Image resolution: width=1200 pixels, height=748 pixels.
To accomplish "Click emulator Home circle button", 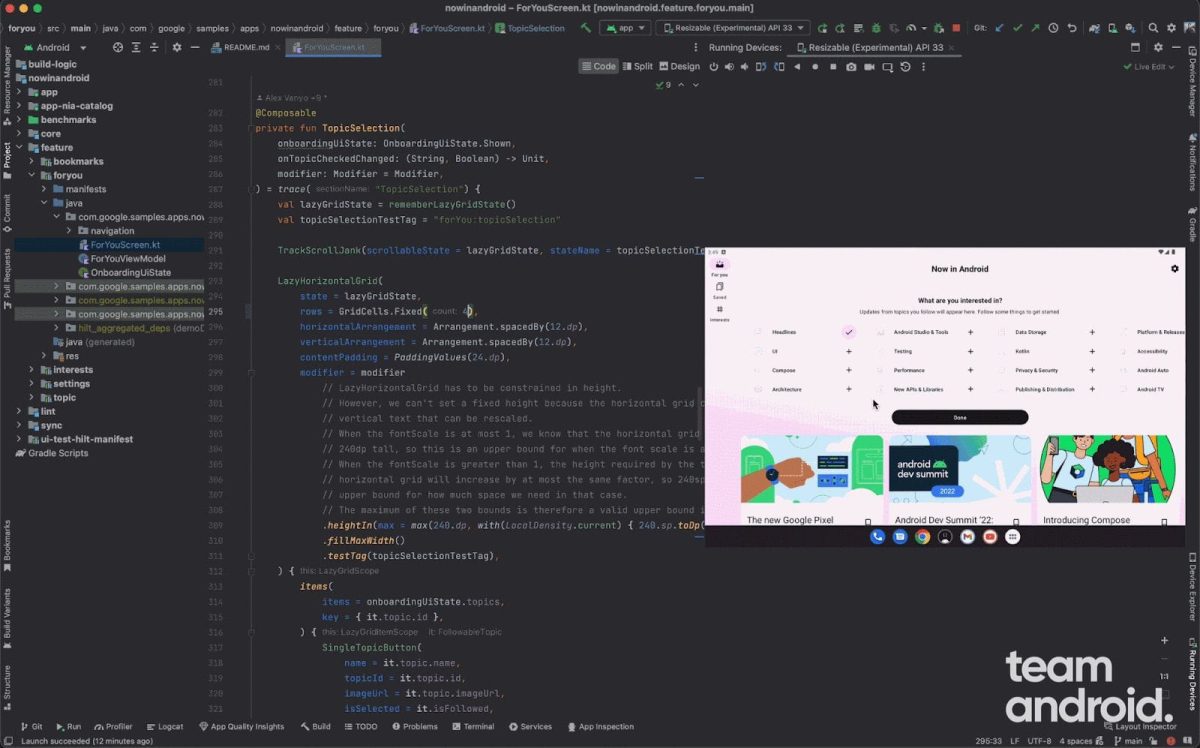I will click(x=815, y=66).
